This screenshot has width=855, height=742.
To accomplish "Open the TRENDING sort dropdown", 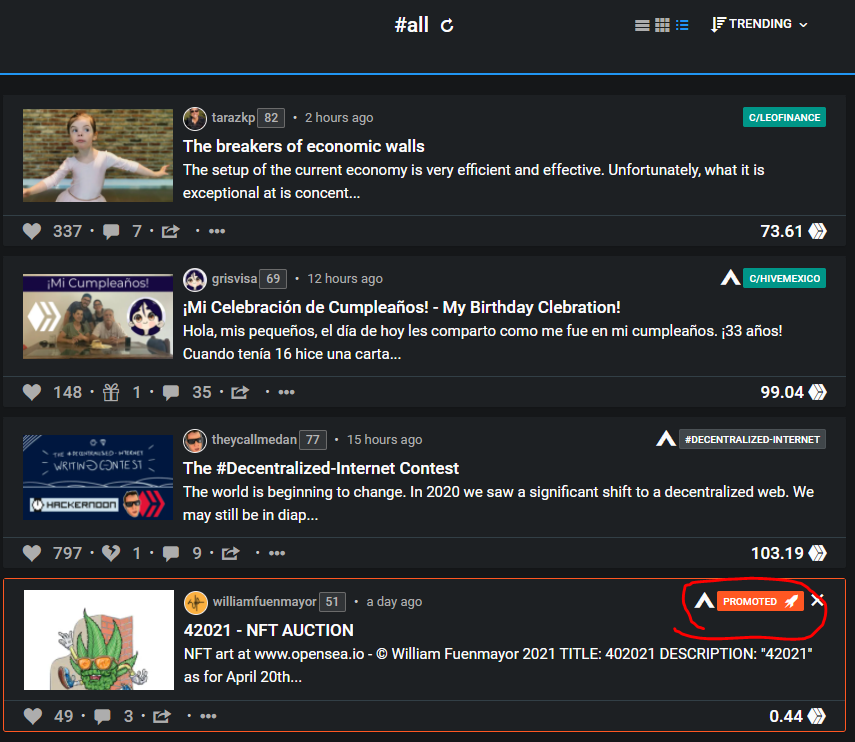I will click(760, 24).
